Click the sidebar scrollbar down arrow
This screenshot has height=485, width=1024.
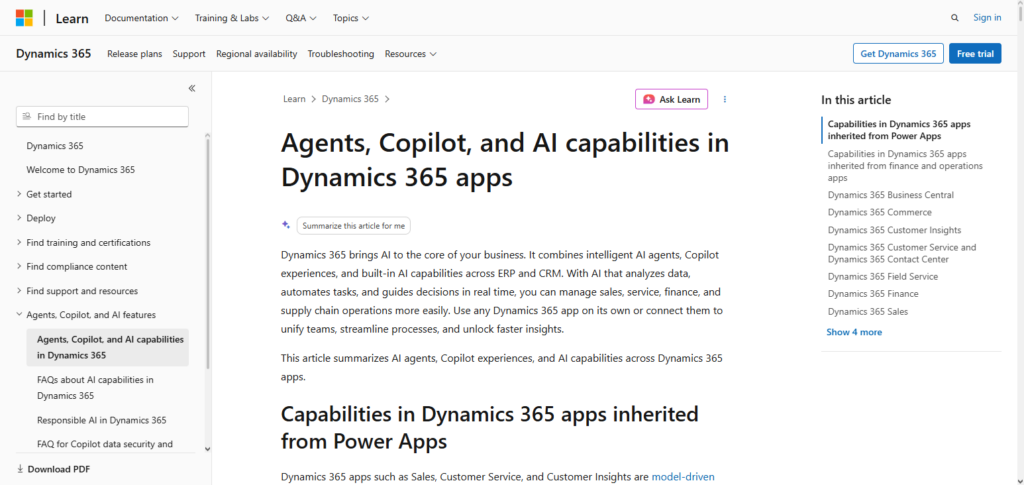[208, 449]
